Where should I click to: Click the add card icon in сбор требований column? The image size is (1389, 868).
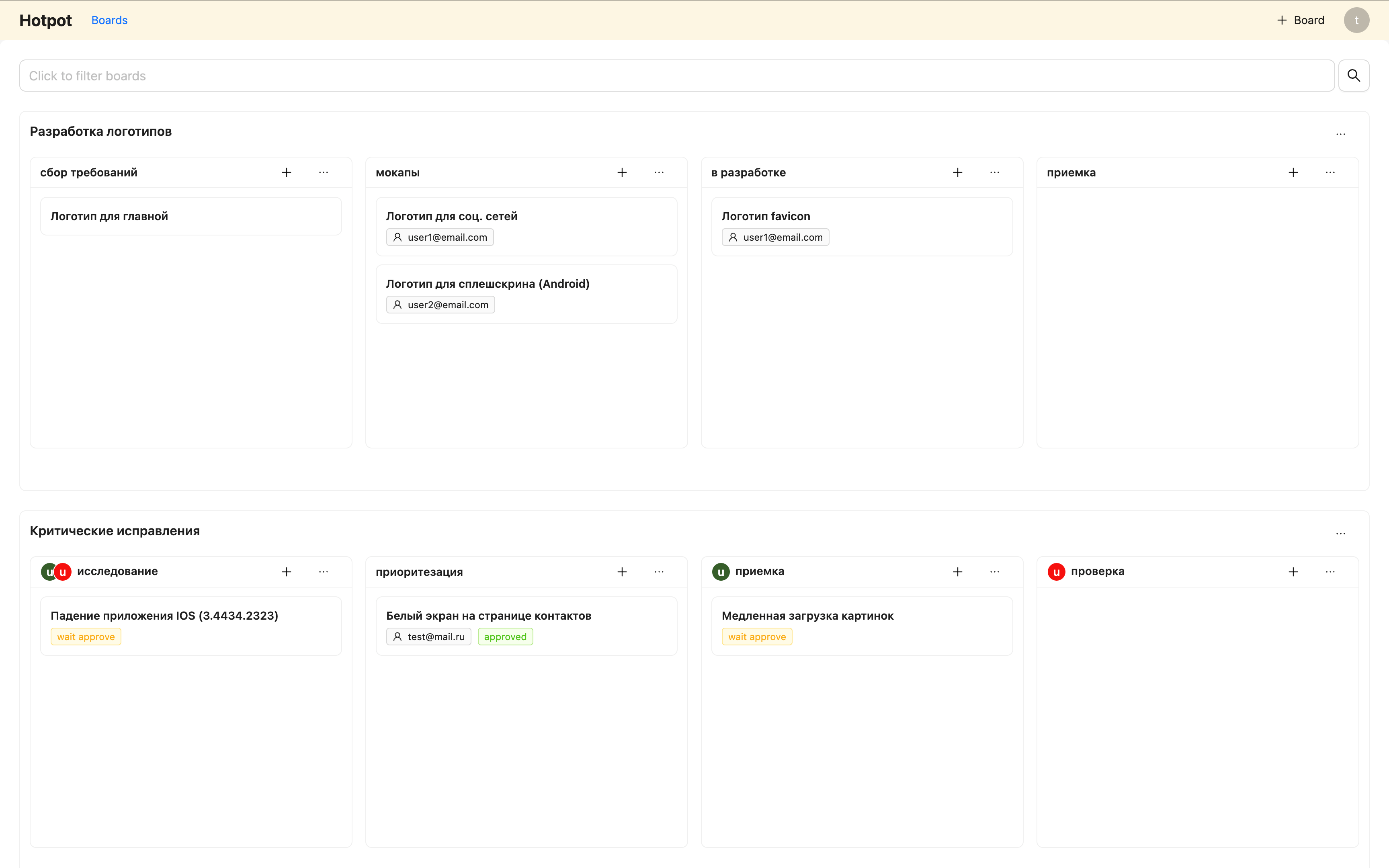287,172
